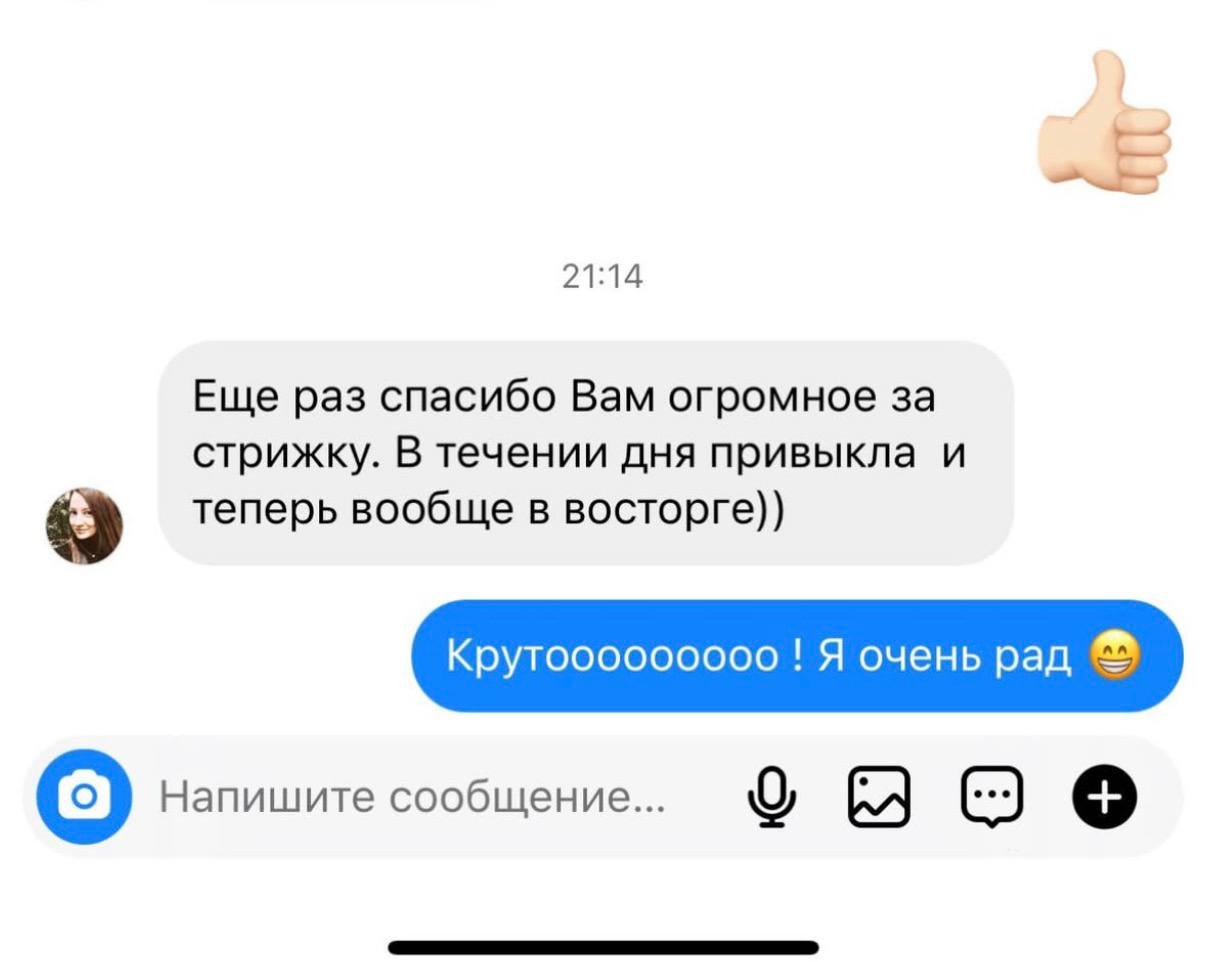Select the gray received message bubble
1206x962 pixels.
[x=586, y=453]
